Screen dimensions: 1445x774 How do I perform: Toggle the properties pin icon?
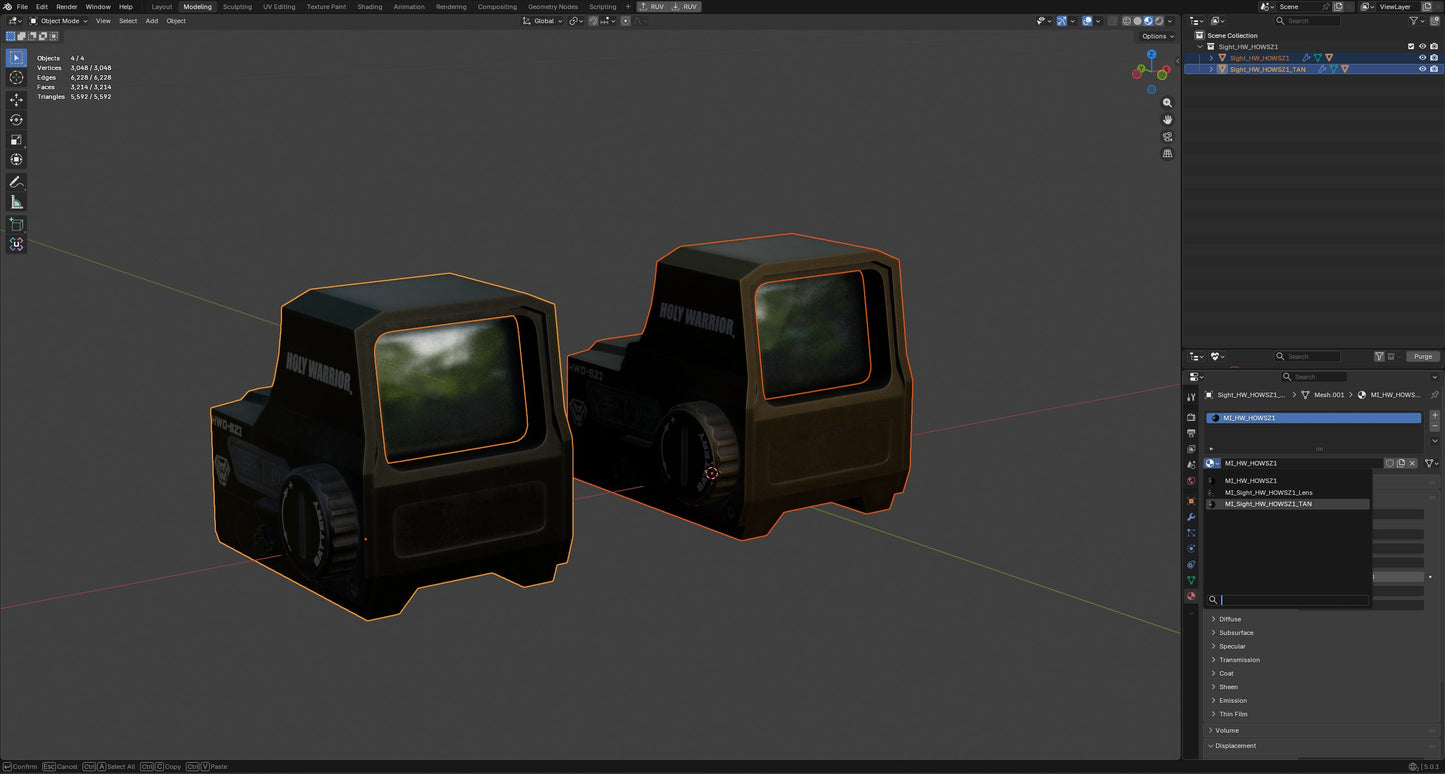(1434, 395)
